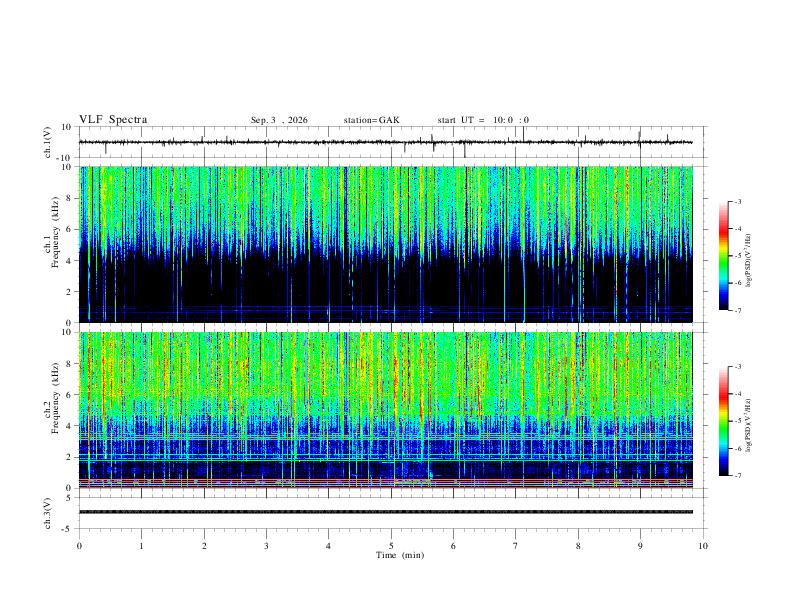Click the ch.1 spectrogram color bar

point(723,256)
